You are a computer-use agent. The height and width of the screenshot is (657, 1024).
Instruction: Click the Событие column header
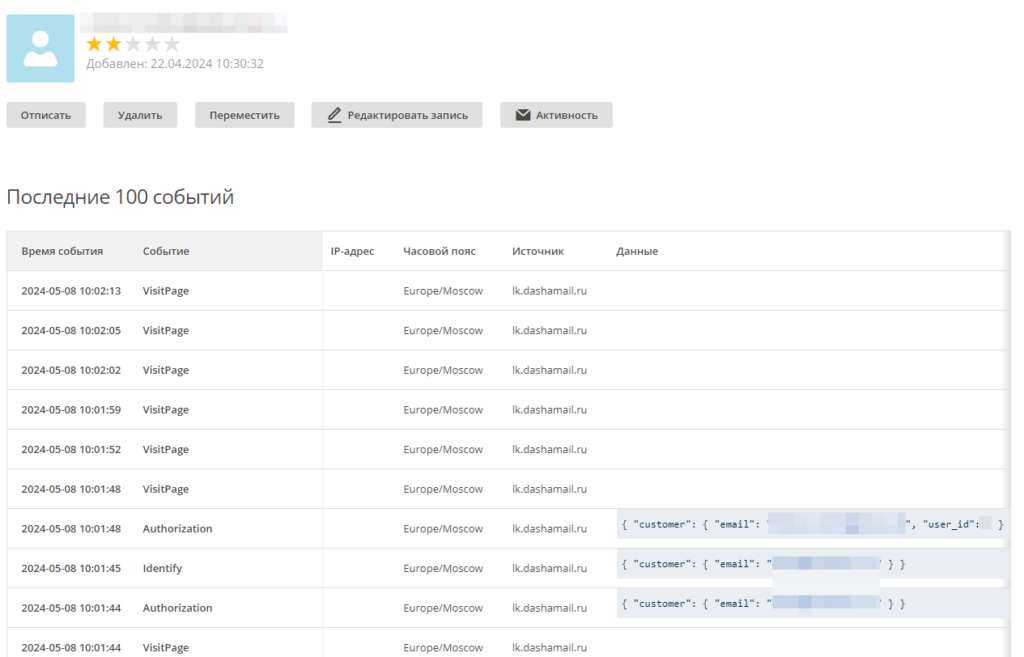tap(166, 251)
